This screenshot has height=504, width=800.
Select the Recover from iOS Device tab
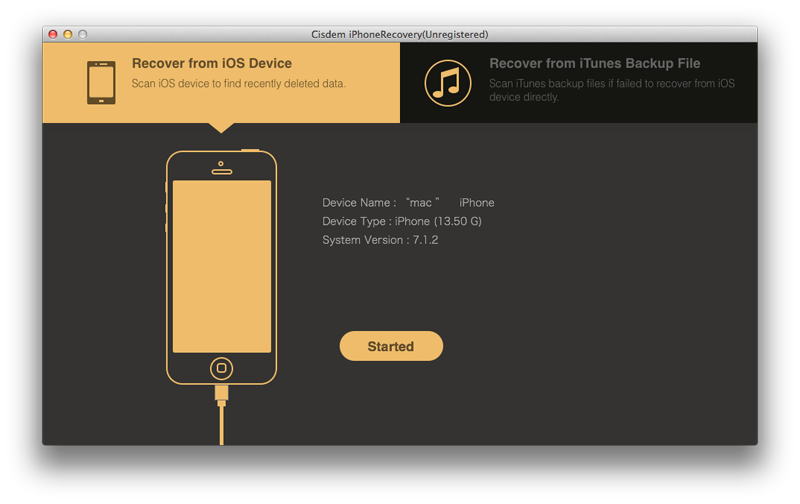[221, 83]
